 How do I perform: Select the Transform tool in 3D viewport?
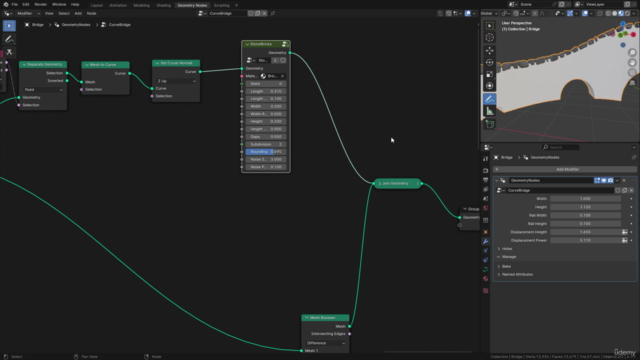pyautogui.click(x=489, y=86)
